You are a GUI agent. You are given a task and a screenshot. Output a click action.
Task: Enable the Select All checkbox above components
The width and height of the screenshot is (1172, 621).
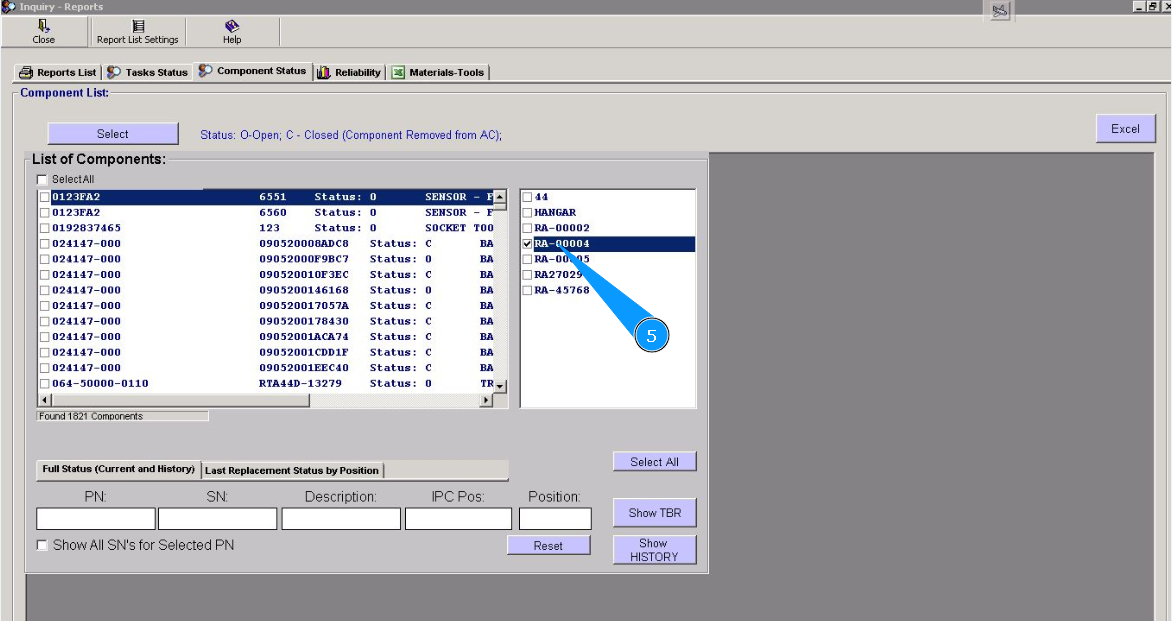42,179
